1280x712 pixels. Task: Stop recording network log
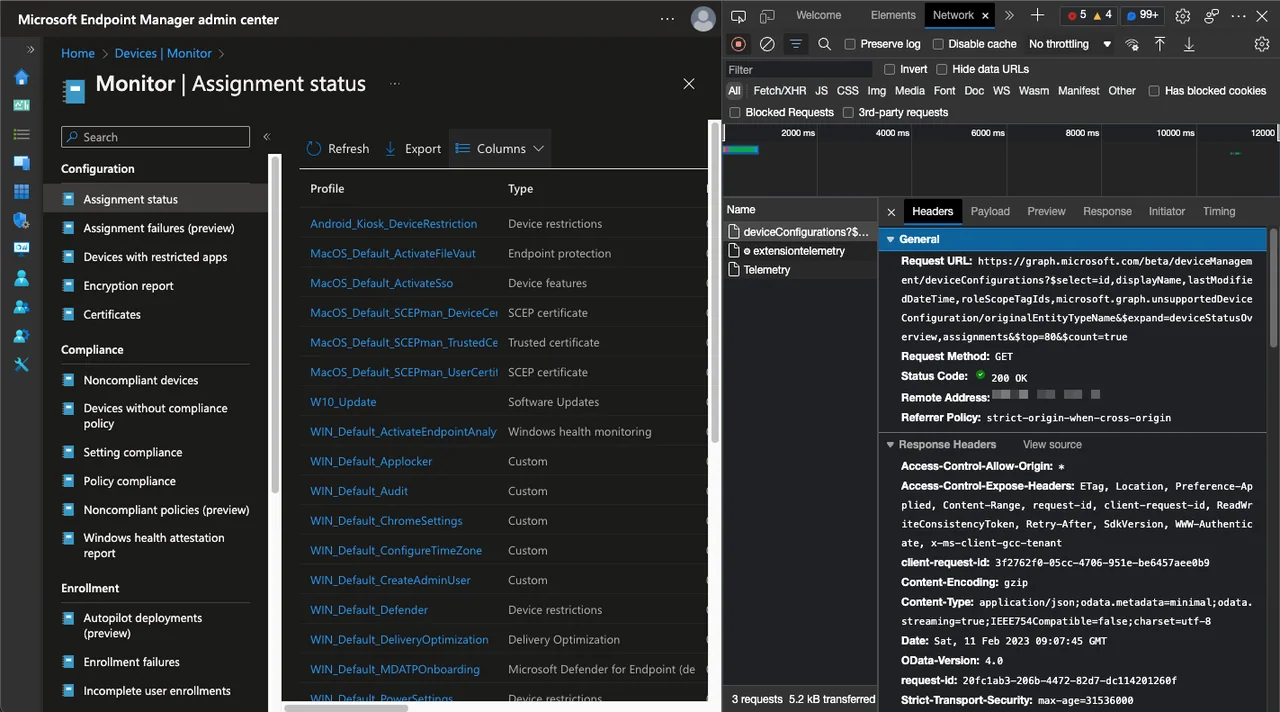(738, 44)
